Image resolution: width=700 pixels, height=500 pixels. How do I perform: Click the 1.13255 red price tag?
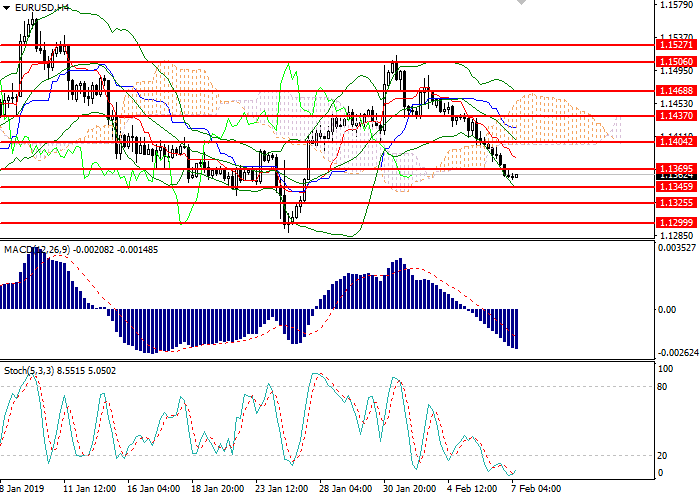tap(672, 203)
